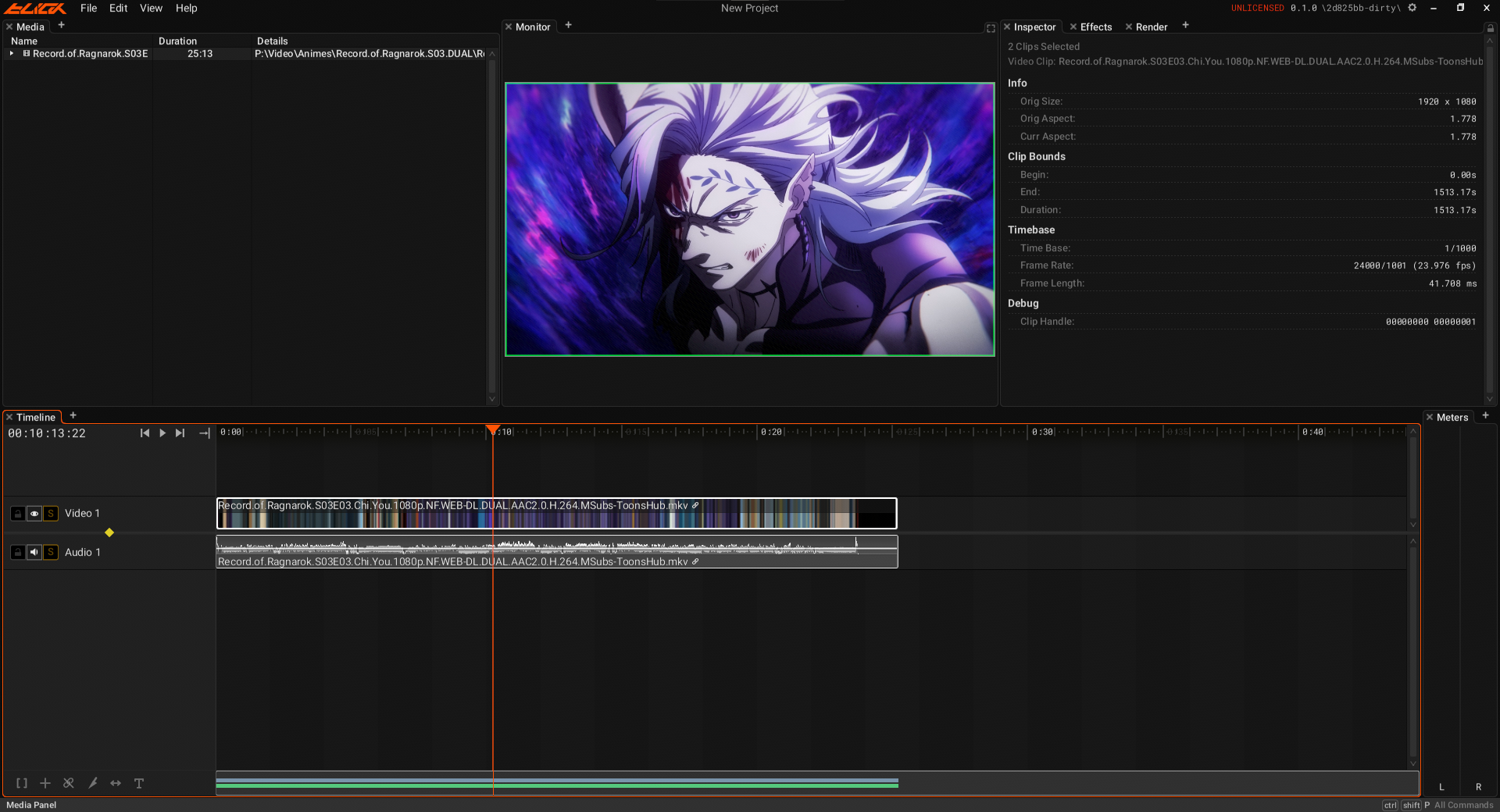Switch to the Effects tab
This screenshot has width=1500, height=812.
point(1096,27)
